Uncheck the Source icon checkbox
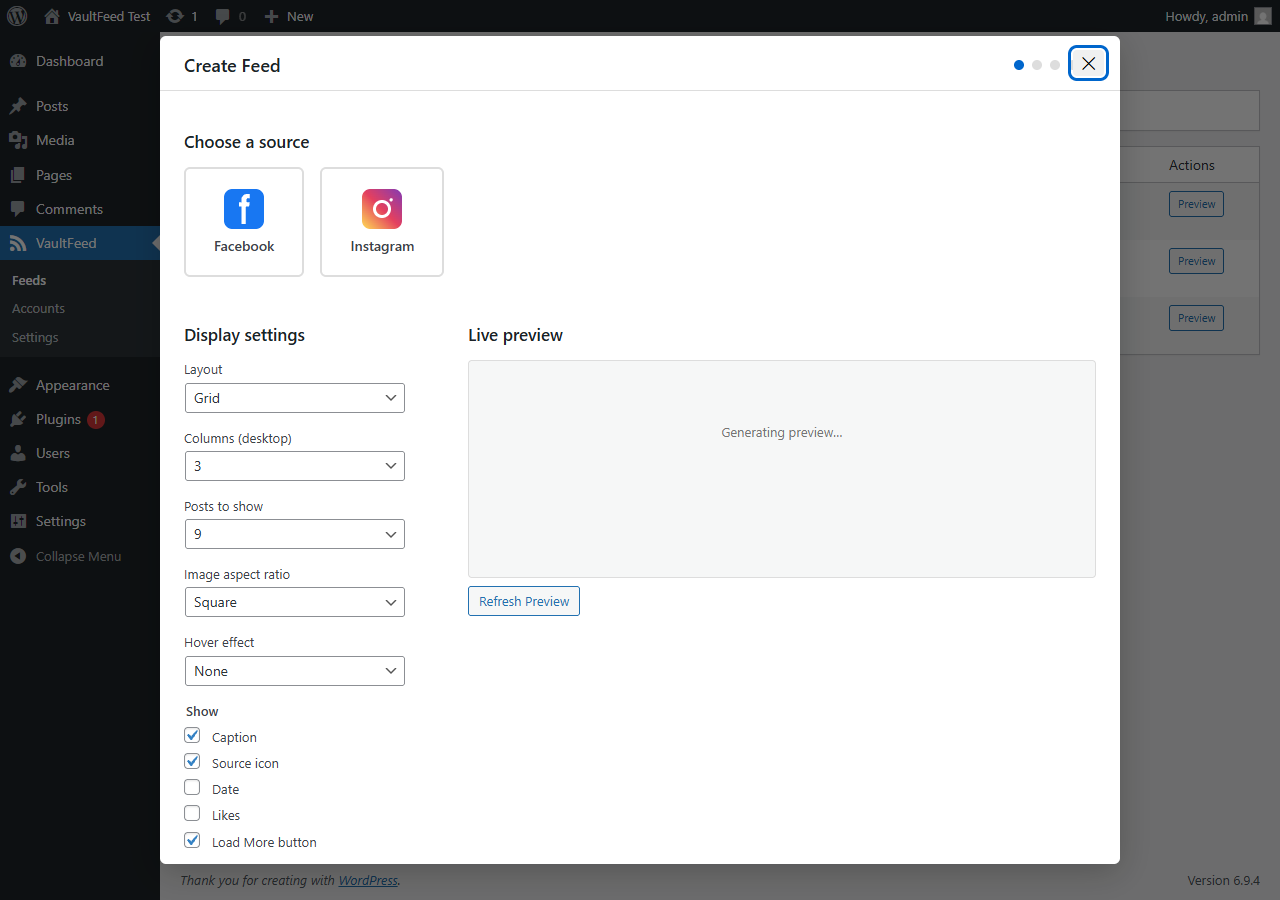 (x=192, y=761)
